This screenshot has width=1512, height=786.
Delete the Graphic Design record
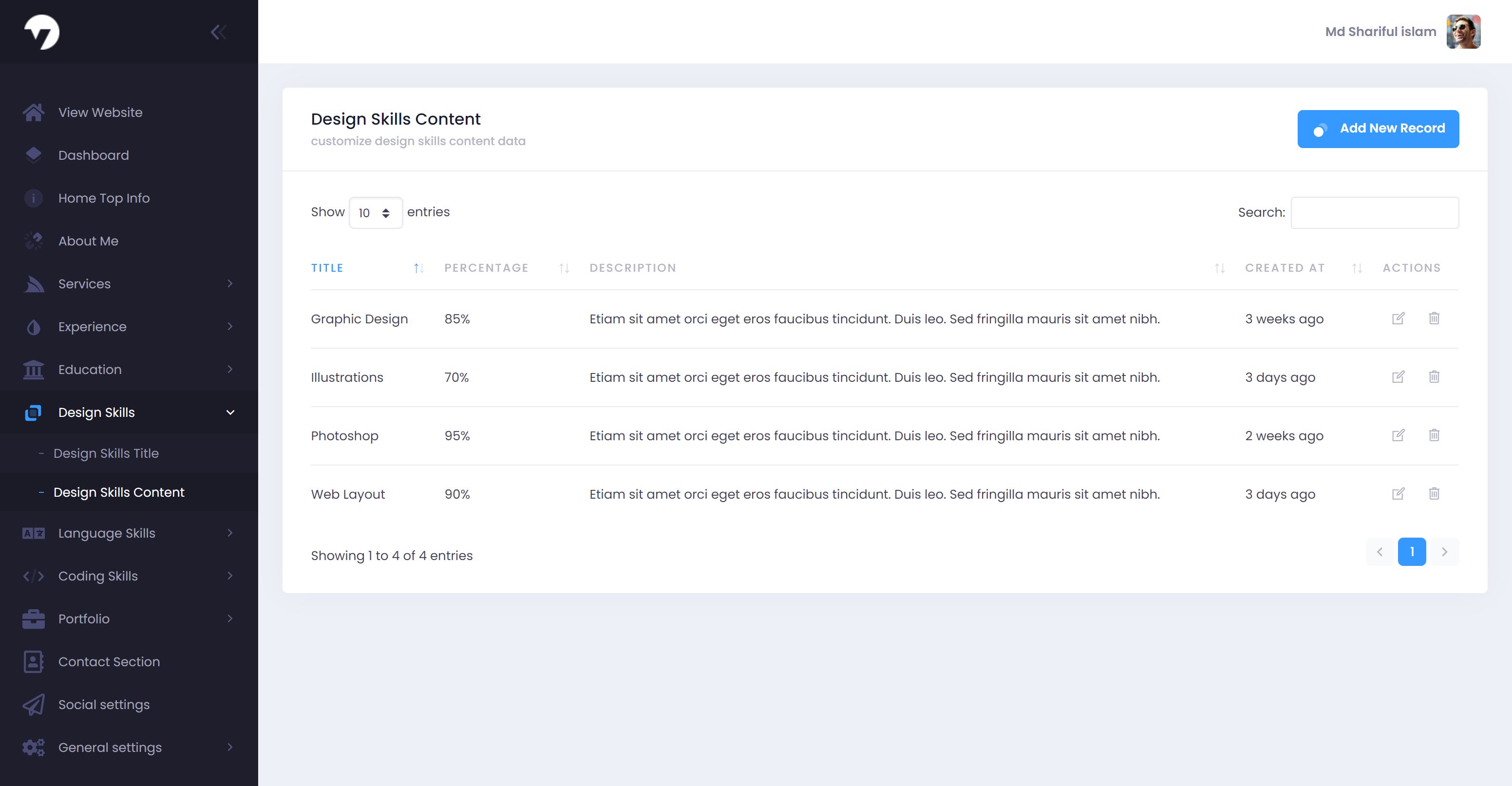pyautogui.click(x=1434, y=318)
